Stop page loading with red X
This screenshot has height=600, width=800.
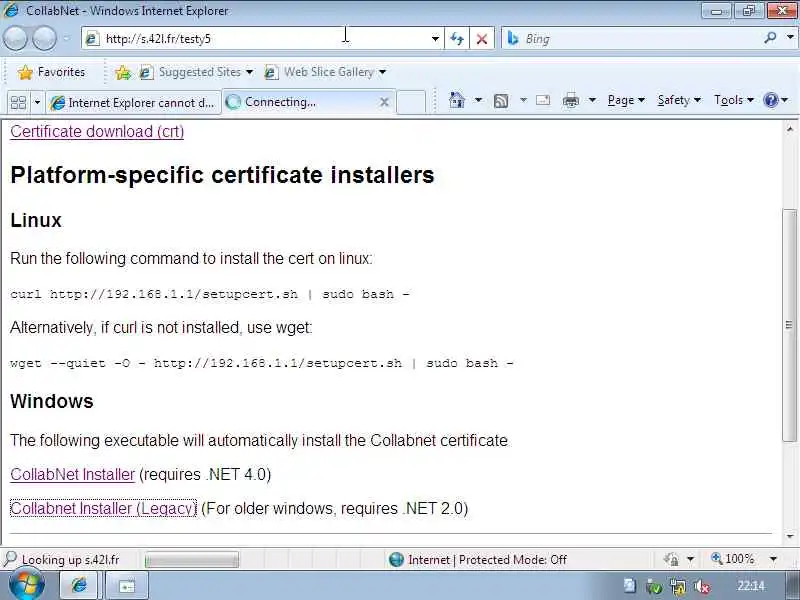click(482, 39)
